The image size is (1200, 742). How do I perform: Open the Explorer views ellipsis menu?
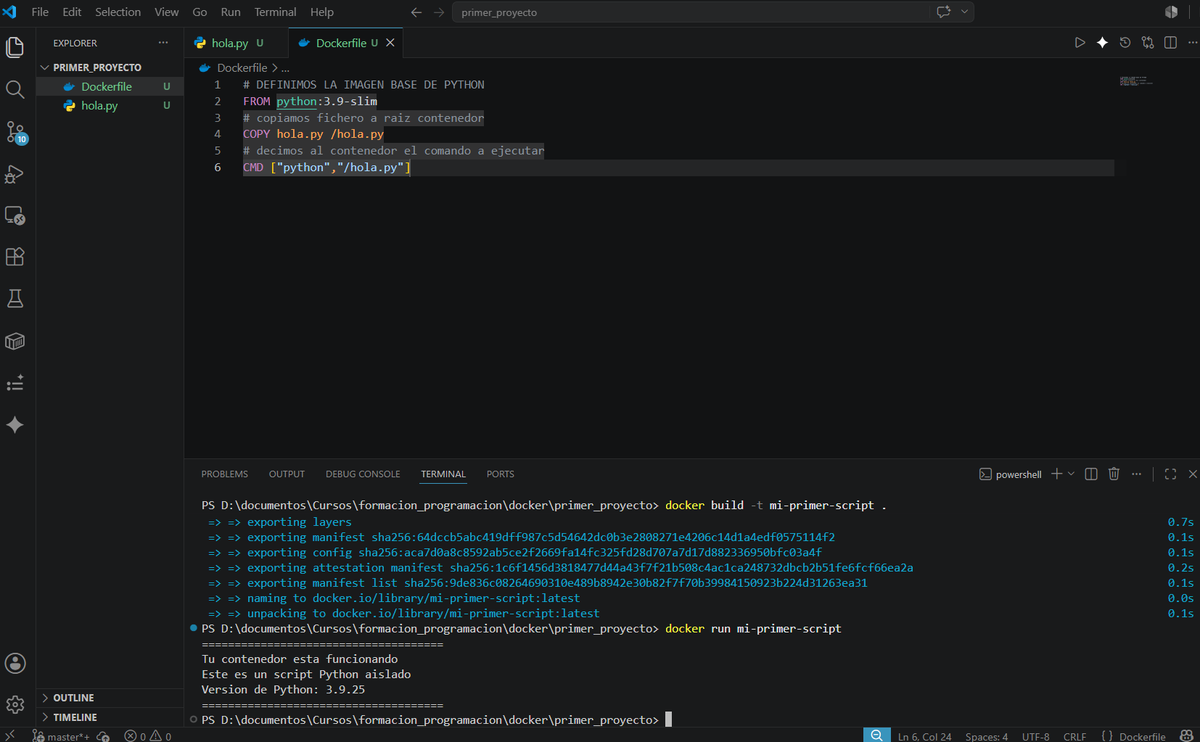tap(163, 43)
